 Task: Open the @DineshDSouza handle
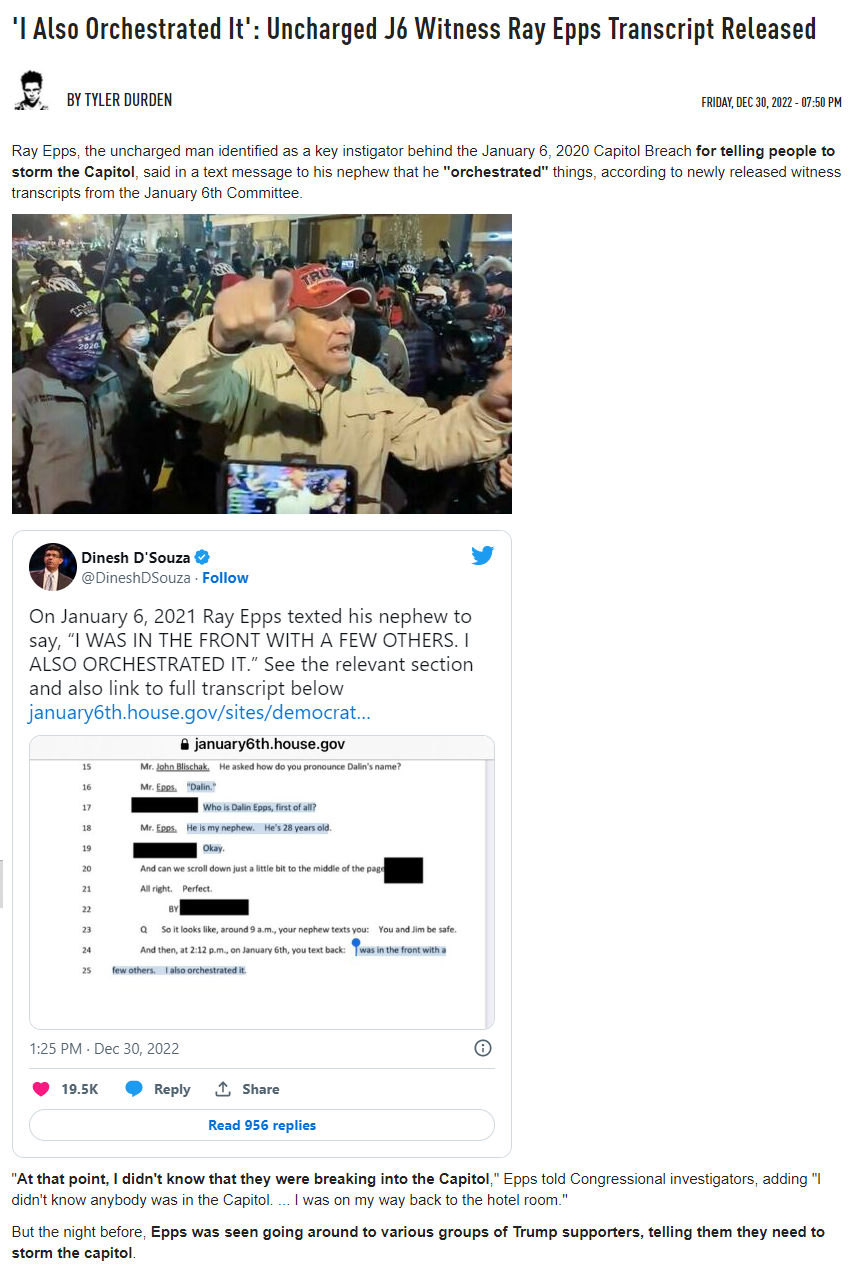coord(137,578)
